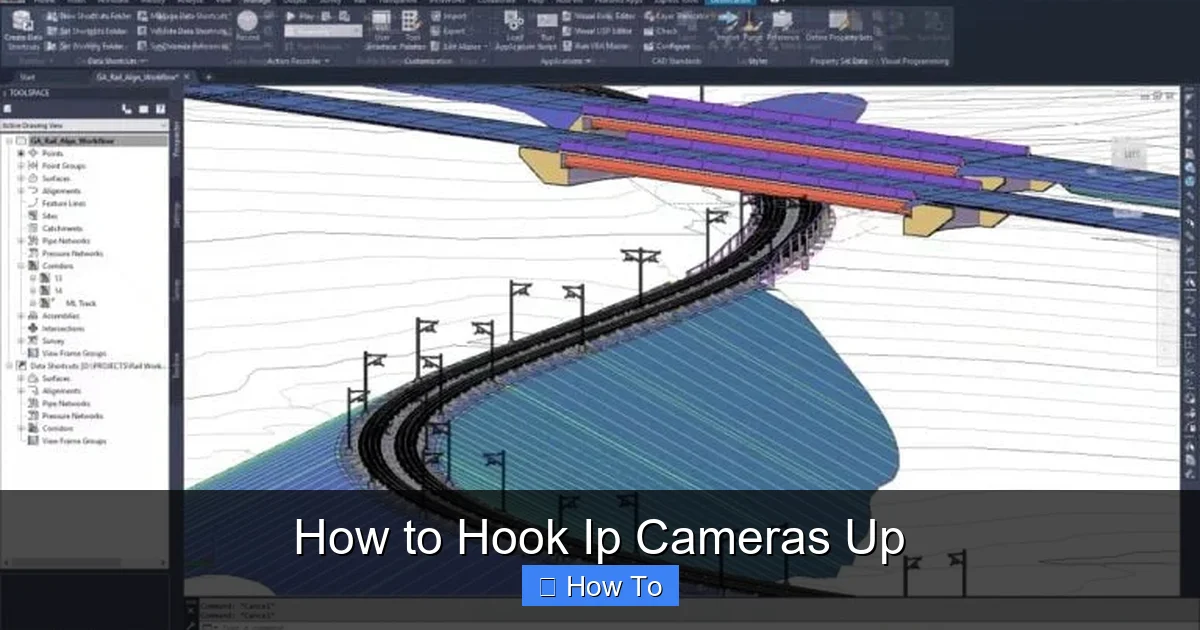Add a new drawing tab with plus
The height and width of the screenshot is (630, 1200).
tap(208, 77)
